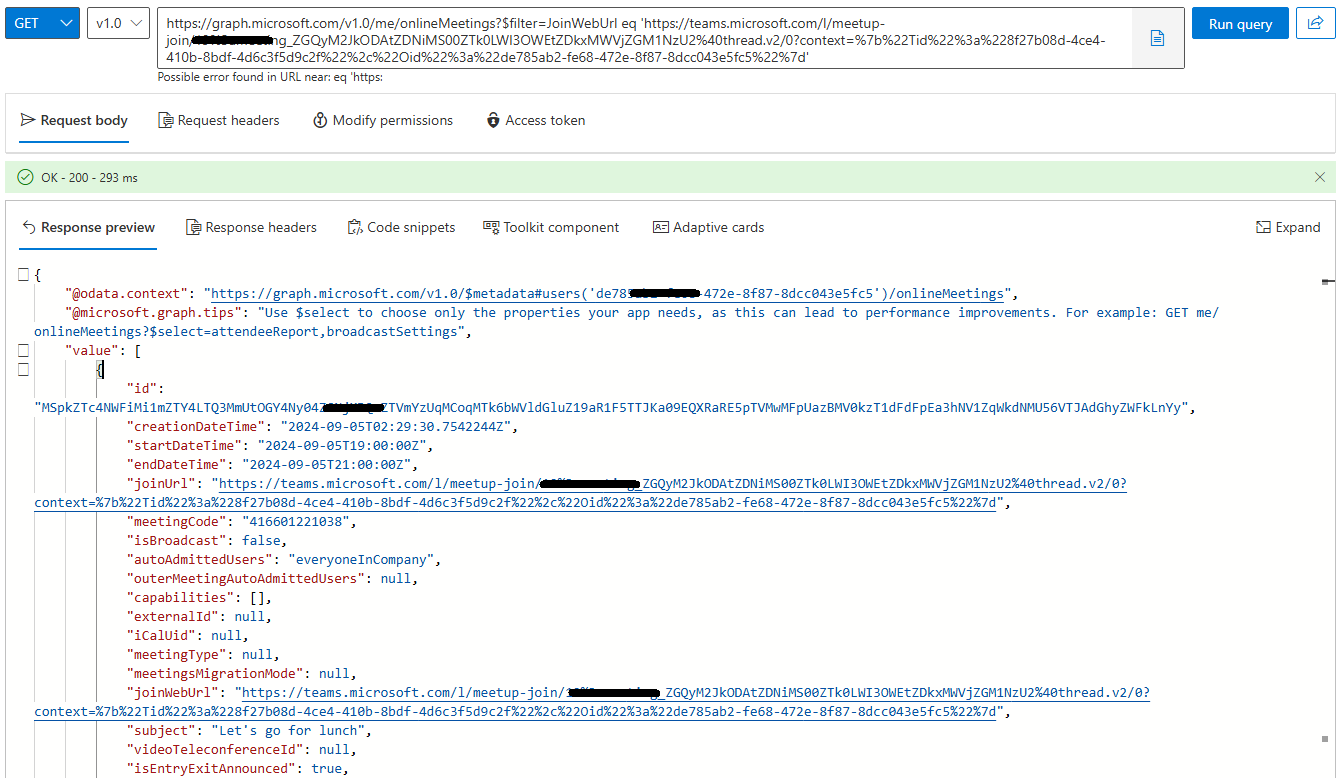Click the Code snippets tab icon
The image size is (1342, 778).
pyautogui.click(x=355, y=227)
